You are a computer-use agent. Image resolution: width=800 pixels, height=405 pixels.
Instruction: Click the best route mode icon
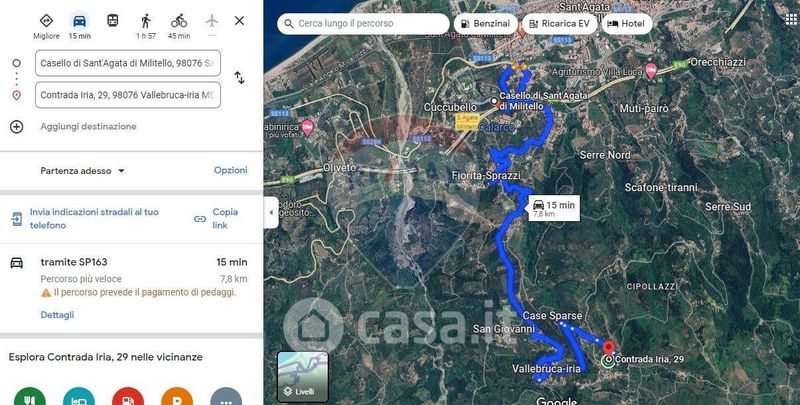(x=46, y=21)
